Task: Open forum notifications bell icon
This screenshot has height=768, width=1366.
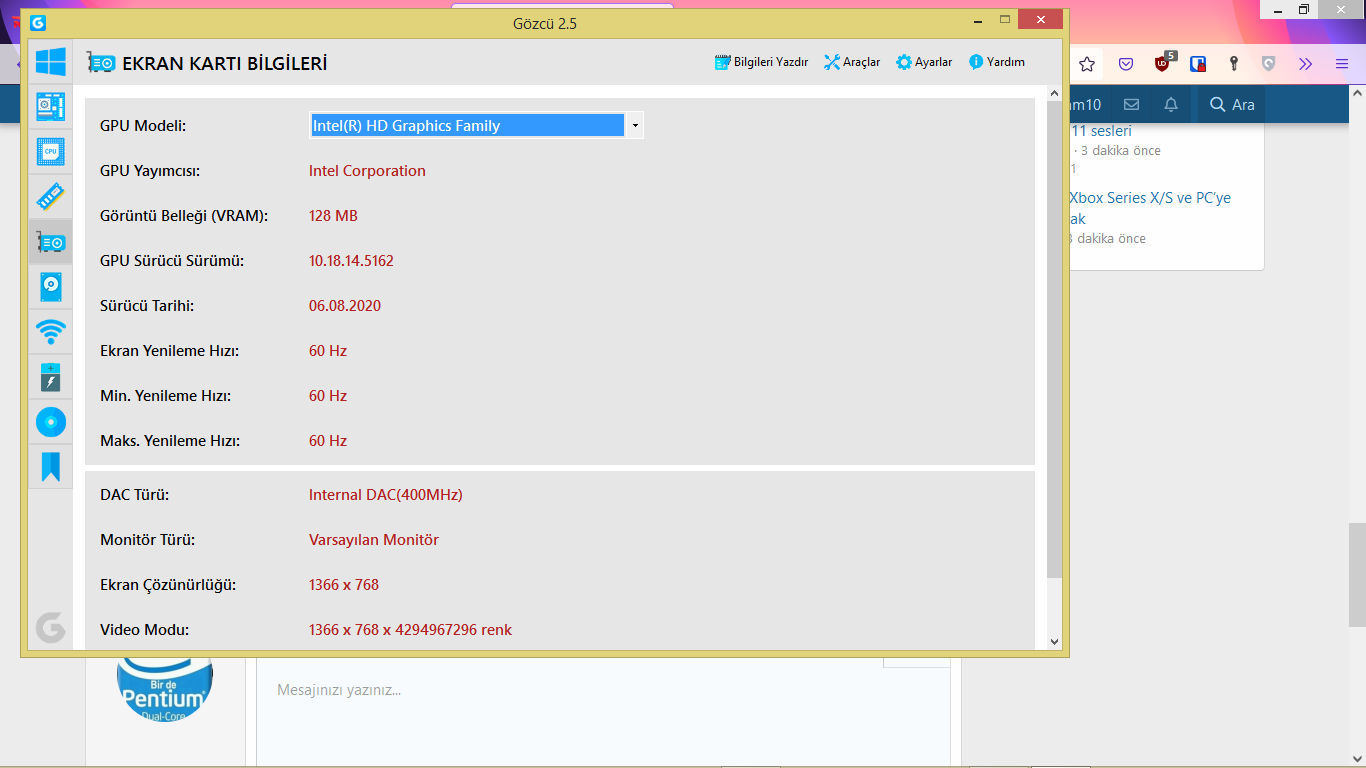Action: (x=1171, y=105)
